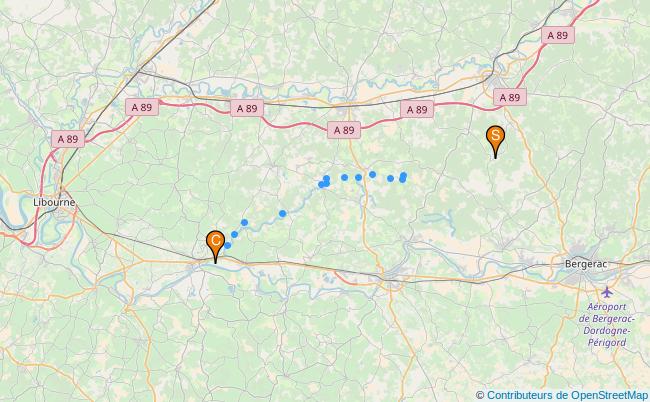Click the orange S map marker
Viewport: 650px width, 402px height.
(x=495, y=141)
